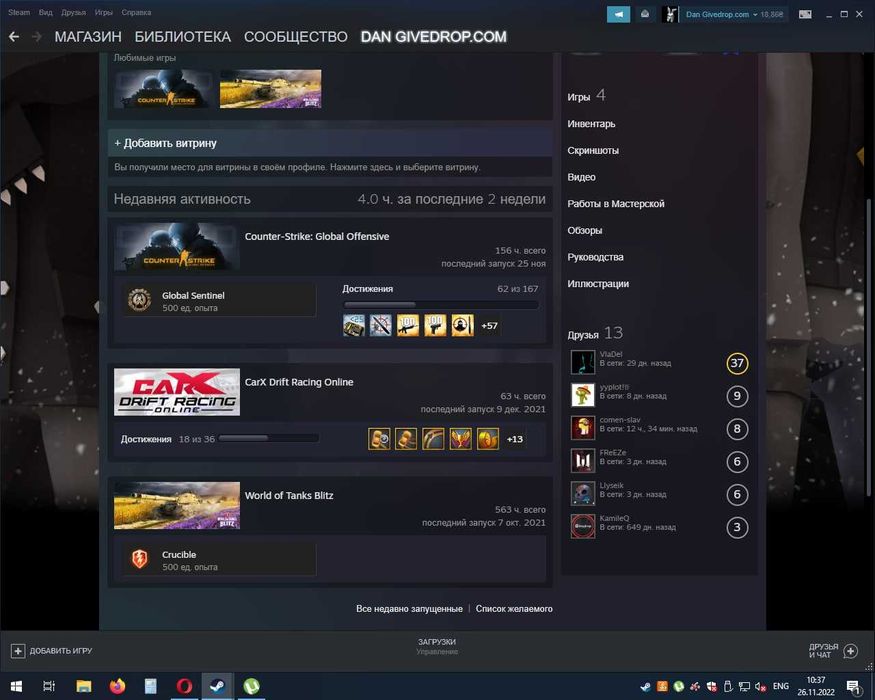Select the fifth CarX coin achievement icon

pyautogui.click(x=488, y=439)
